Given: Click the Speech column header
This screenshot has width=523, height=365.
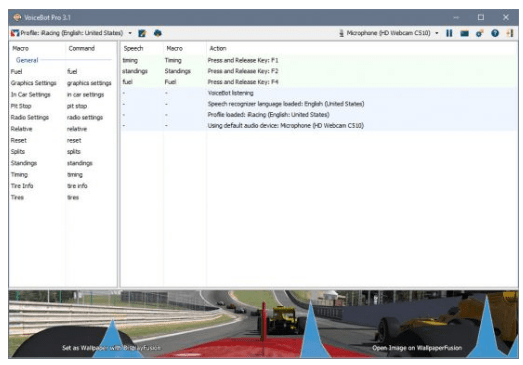Looking at the screenshot, I should [133, 48].
